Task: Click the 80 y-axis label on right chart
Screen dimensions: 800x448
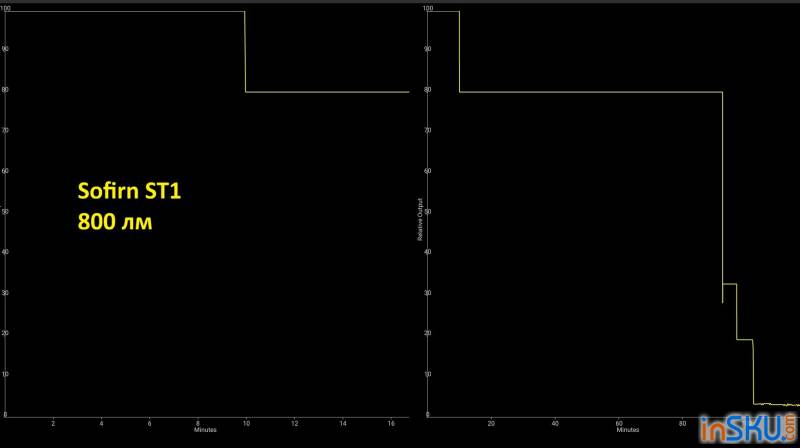Action: [428, 90]
